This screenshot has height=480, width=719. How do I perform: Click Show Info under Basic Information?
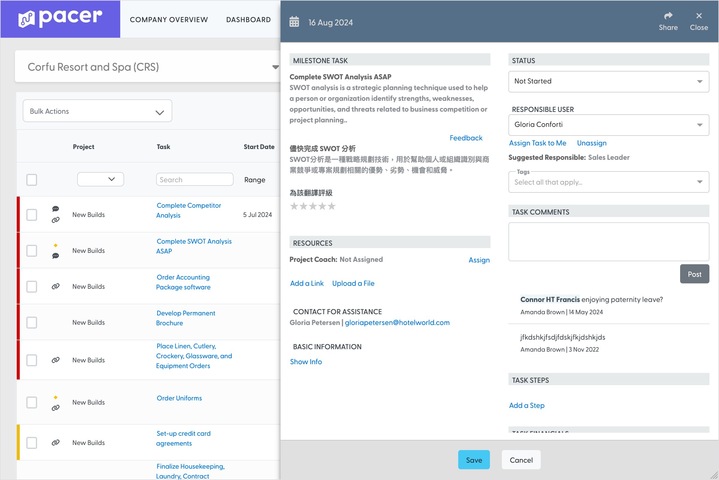(x=306, y=362)
